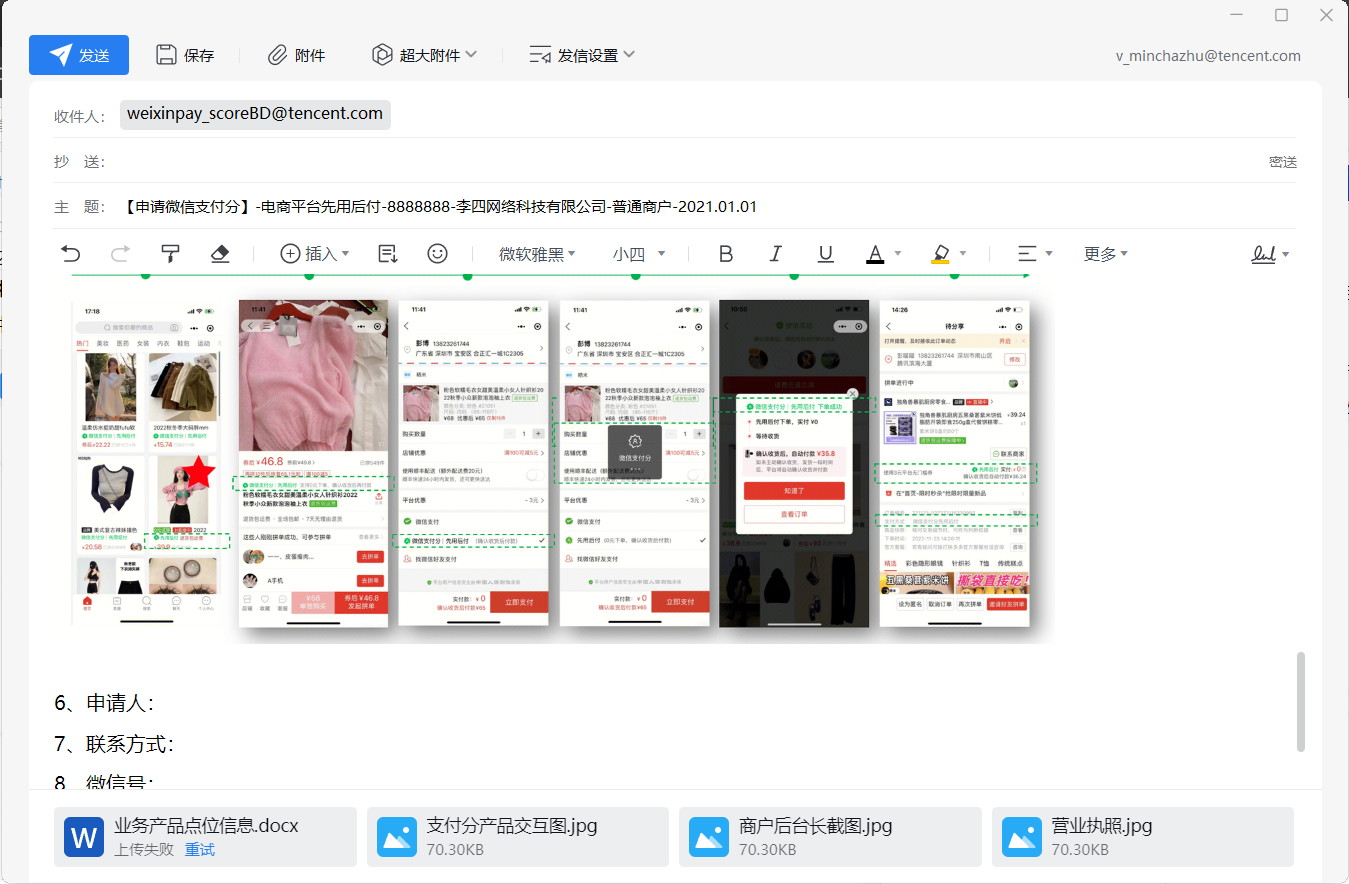Click into the 抄送 Cc field
This screenshot has width=1349, height=884.
(680, 162)
